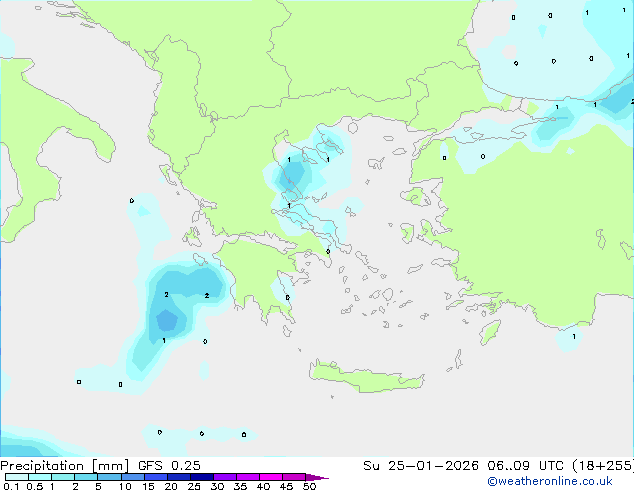The width and height of the screenshot is (634, 490).
Task: Click the '(18+255)' forecast run text
Action: (603, 466)
